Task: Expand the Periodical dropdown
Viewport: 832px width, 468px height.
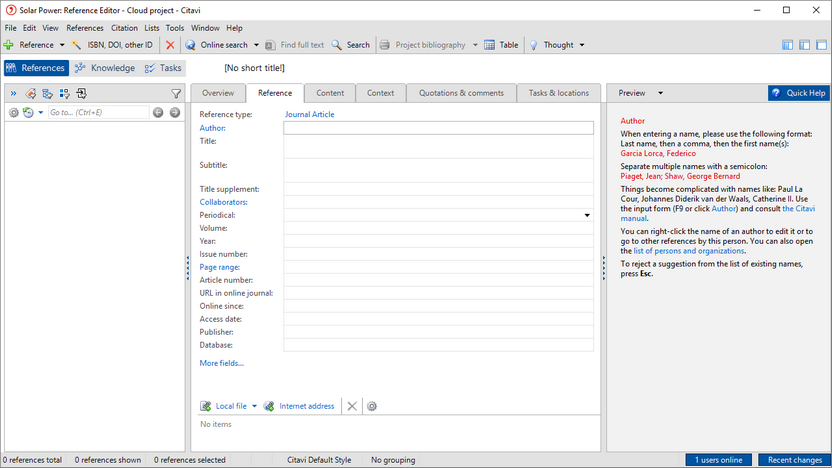Action: point(587,215)
